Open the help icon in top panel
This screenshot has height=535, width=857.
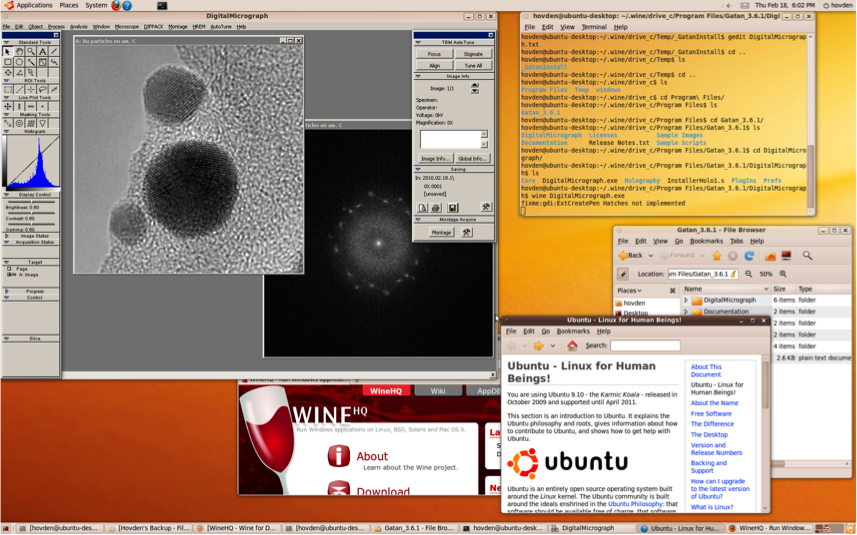127,5
